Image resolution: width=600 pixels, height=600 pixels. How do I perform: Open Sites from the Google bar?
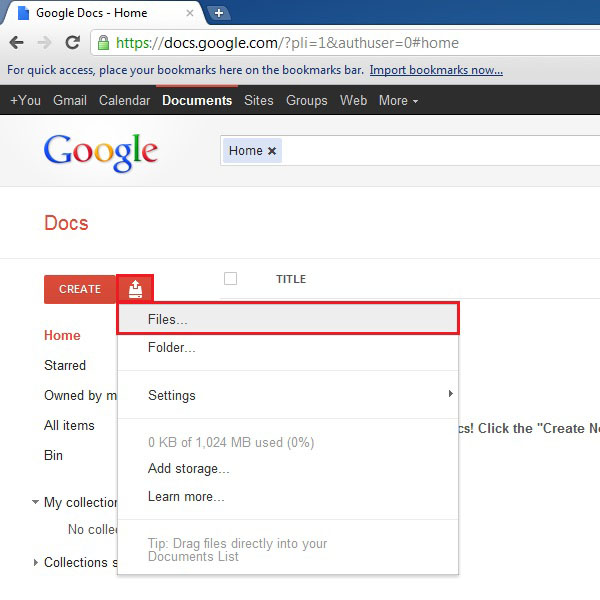pyautogui.click(x=259, y=100)
